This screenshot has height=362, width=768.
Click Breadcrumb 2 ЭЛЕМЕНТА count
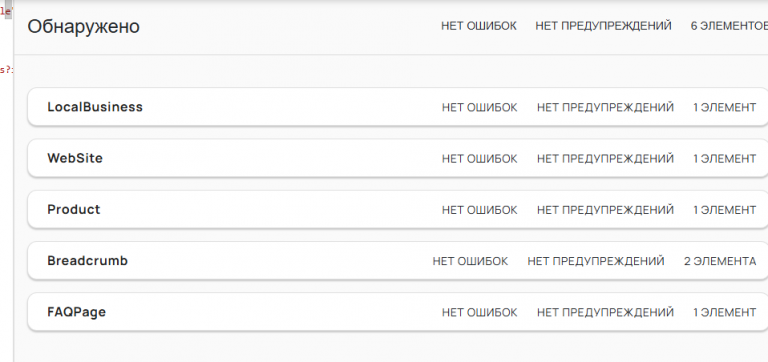(720, 261)
